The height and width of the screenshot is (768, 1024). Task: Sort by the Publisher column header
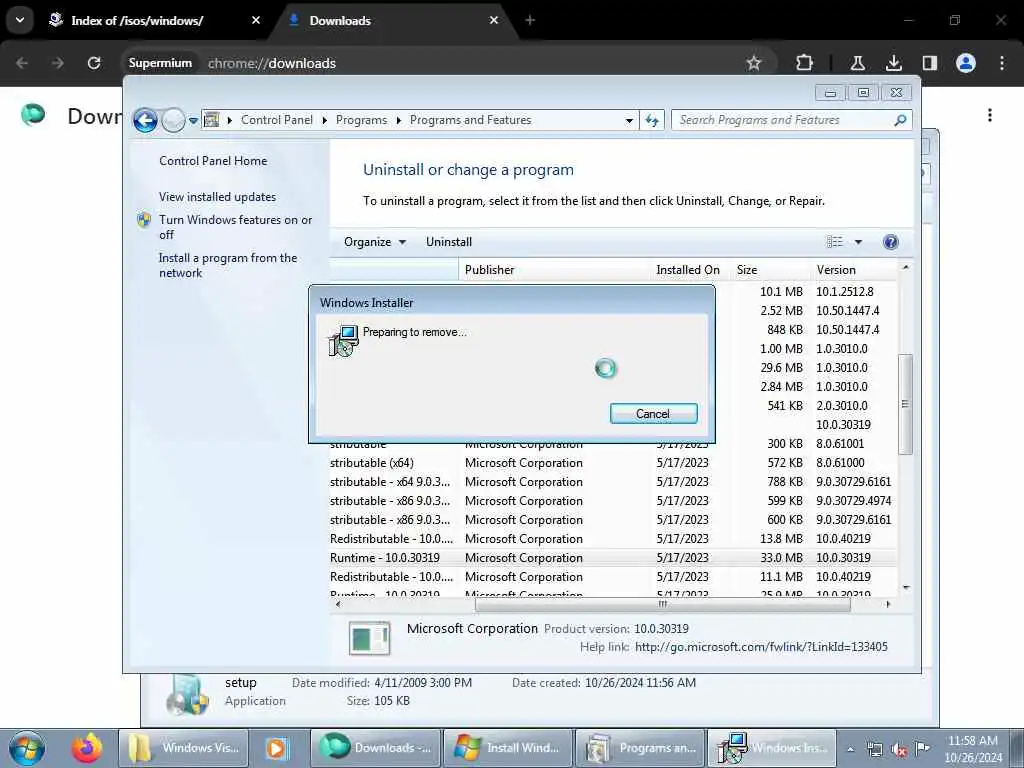point(555,270)
